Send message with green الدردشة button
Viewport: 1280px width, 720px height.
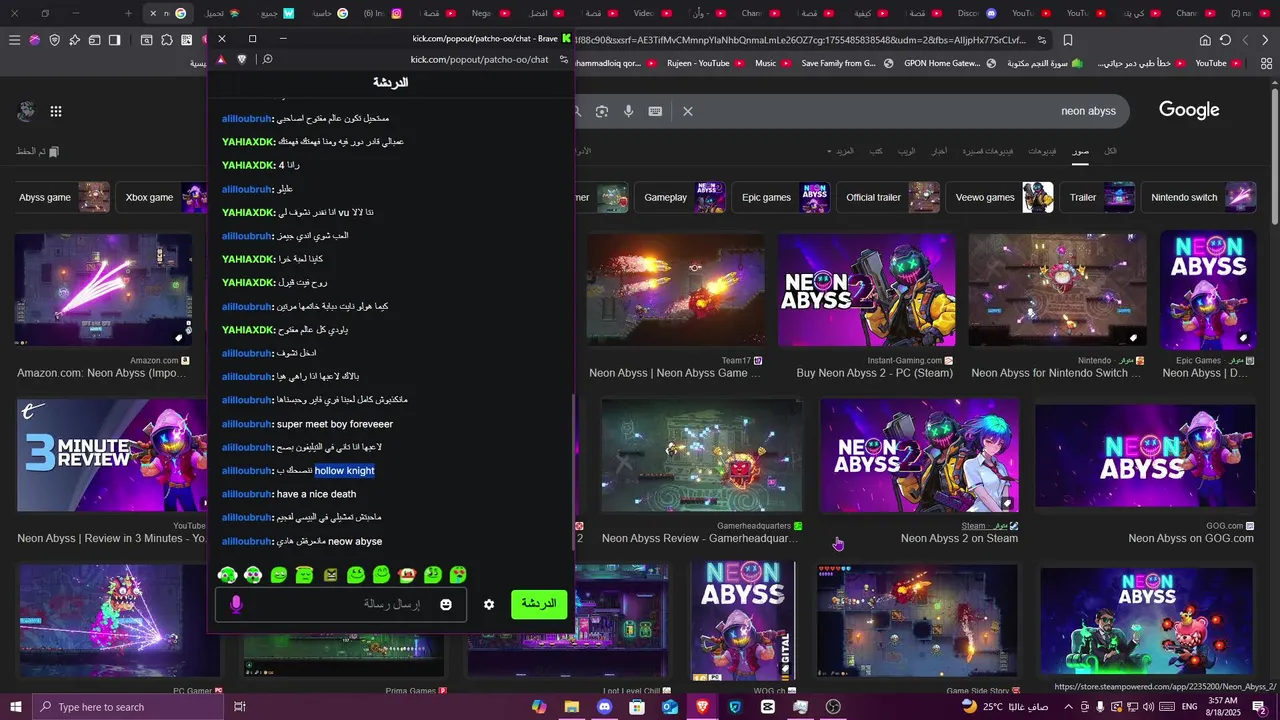(x=539, y=604)
